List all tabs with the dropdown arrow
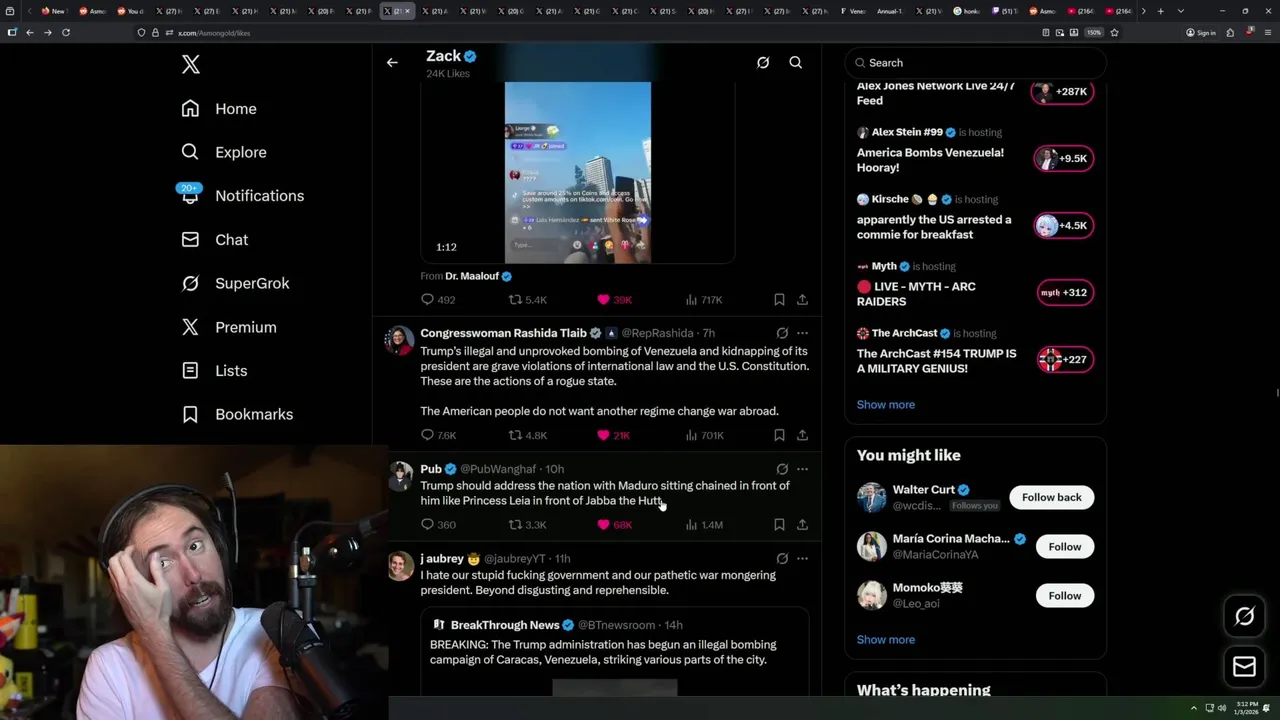 tap(1178, 11)
